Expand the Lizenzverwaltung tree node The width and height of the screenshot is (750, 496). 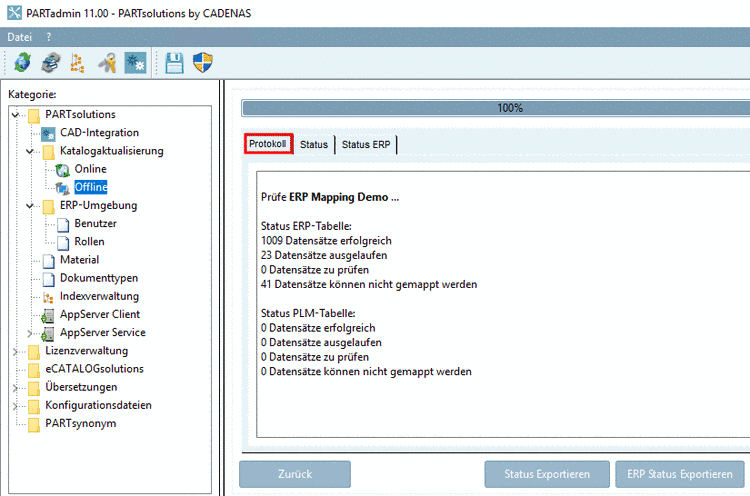[x=15, y=351]
